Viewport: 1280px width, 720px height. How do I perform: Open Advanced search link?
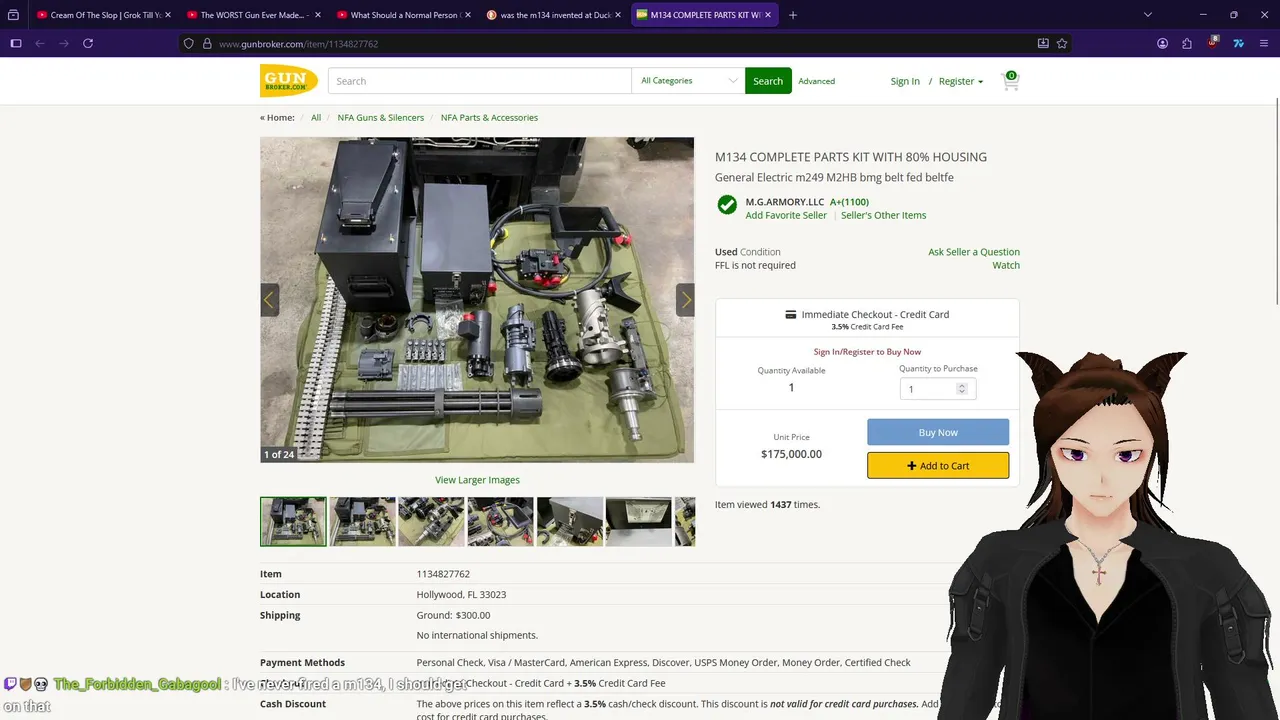pyautogui.click(x=816, y=81)
